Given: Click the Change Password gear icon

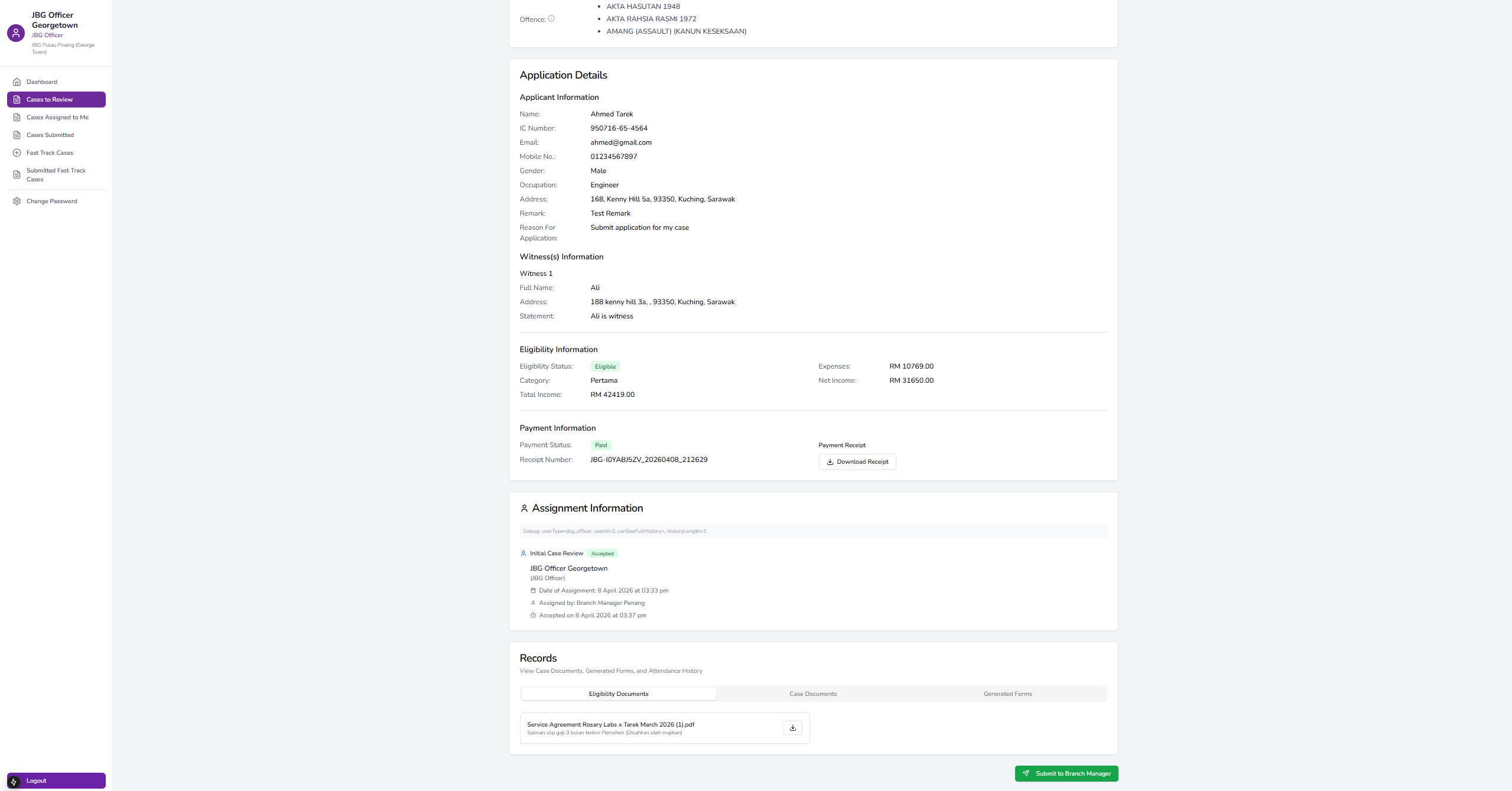Looking at the screenshot, I should [17, 201].
